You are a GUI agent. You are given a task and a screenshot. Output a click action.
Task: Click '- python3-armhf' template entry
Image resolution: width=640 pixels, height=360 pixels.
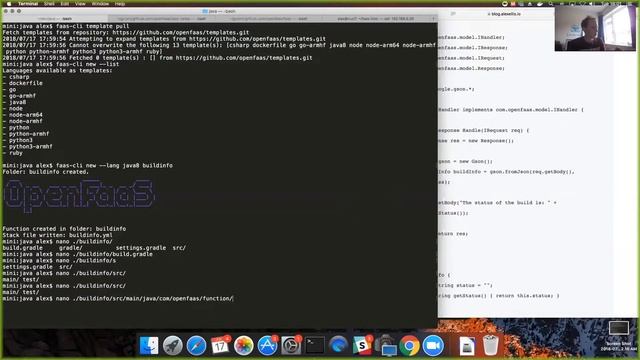tap(27, 147)
